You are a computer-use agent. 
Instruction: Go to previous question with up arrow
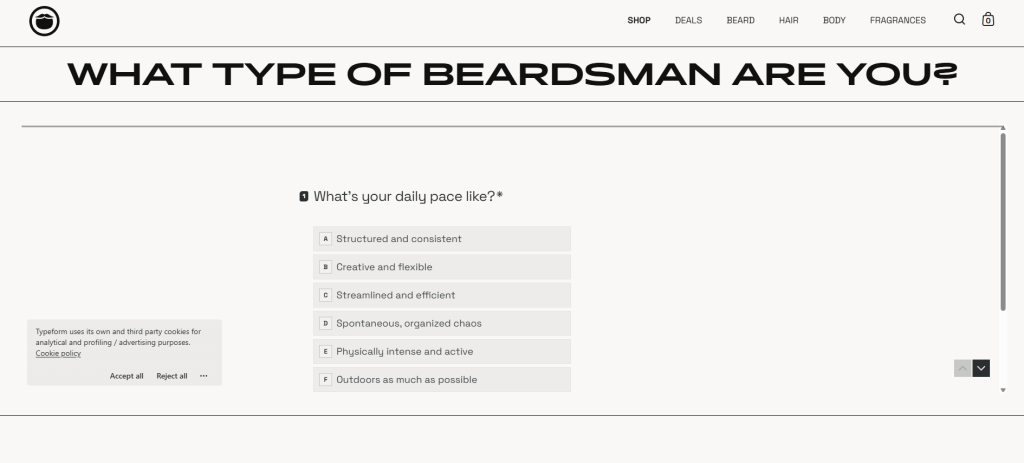click(963, 368)
